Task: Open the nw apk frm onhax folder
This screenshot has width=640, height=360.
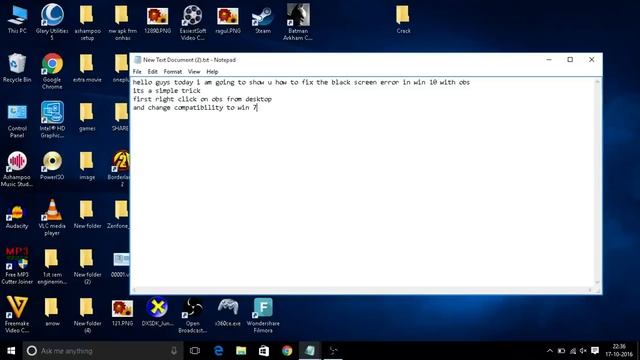Action: [x=122, y=22]
